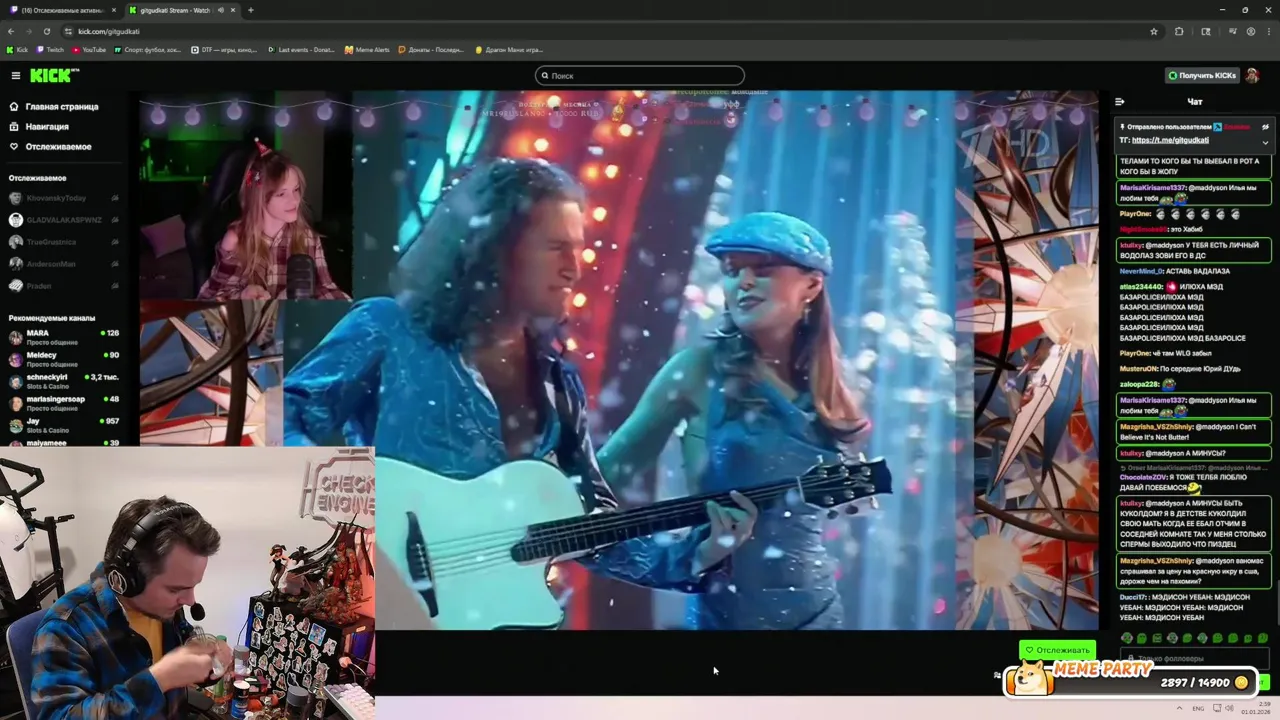Open the Драгон Мани bookmark
1280x720 pixels.
[509, 49]
